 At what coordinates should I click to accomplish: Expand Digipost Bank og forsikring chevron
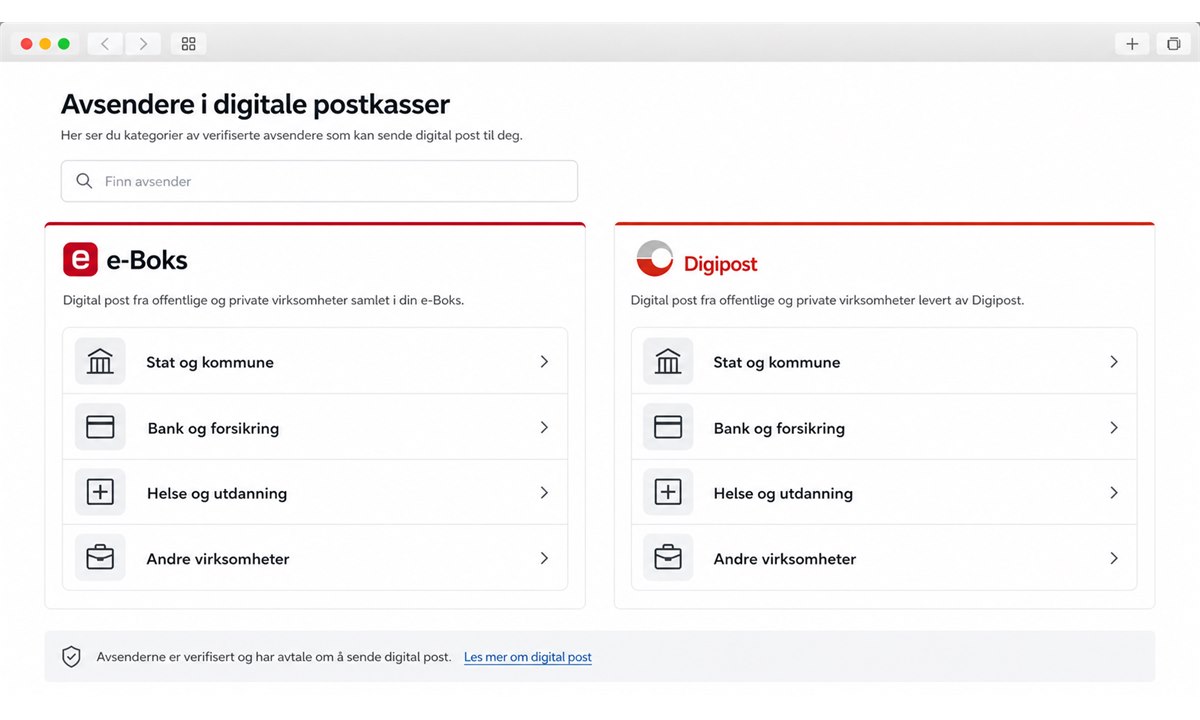[x=1114, y=427]
